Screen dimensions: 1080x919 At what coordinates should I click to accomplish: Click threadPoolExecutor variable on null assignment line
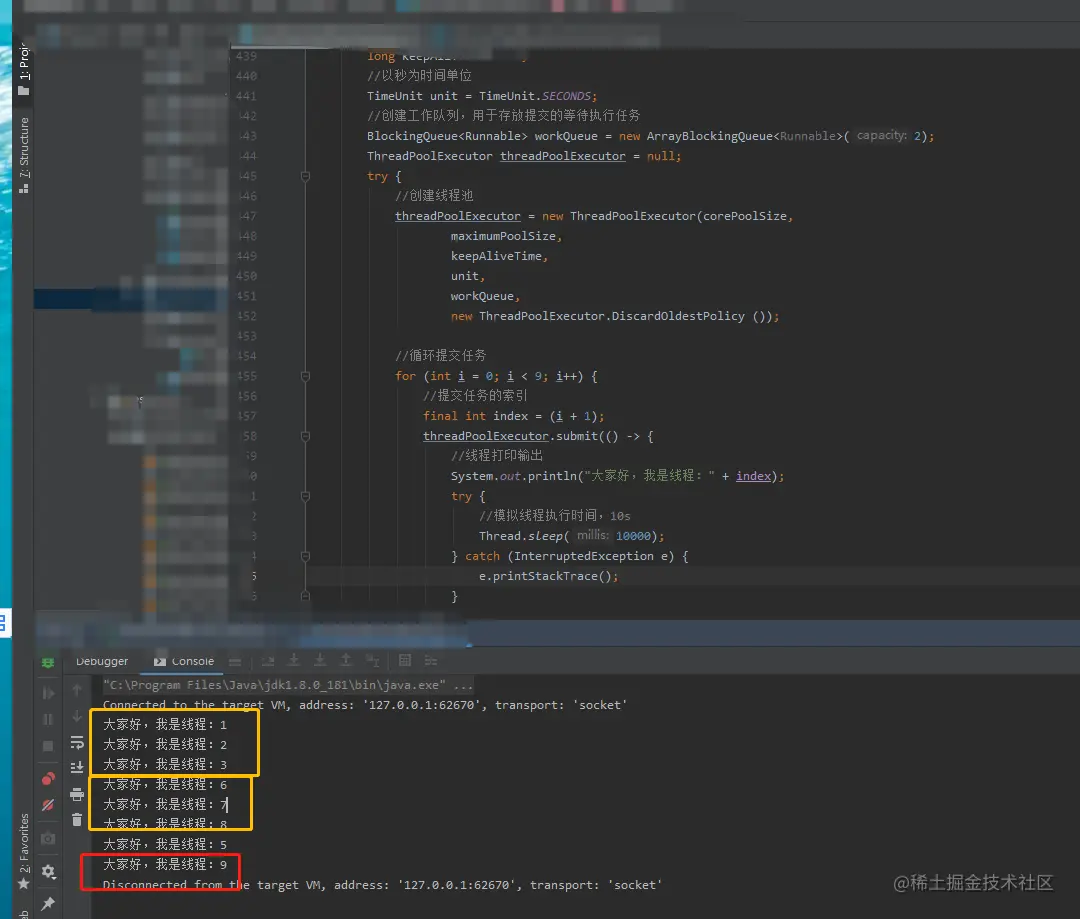(x=563, y=156)
